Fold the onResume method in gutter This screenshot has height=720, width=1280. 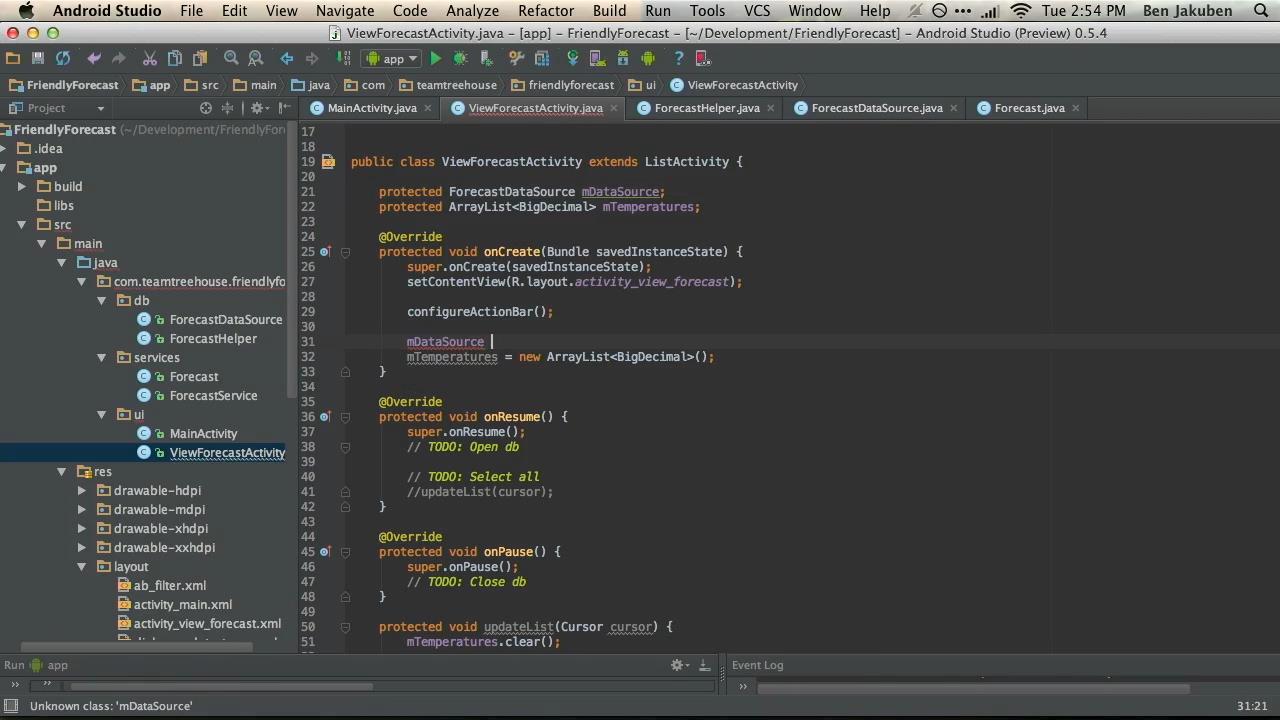pyautogui.click(x=345, y=417)
